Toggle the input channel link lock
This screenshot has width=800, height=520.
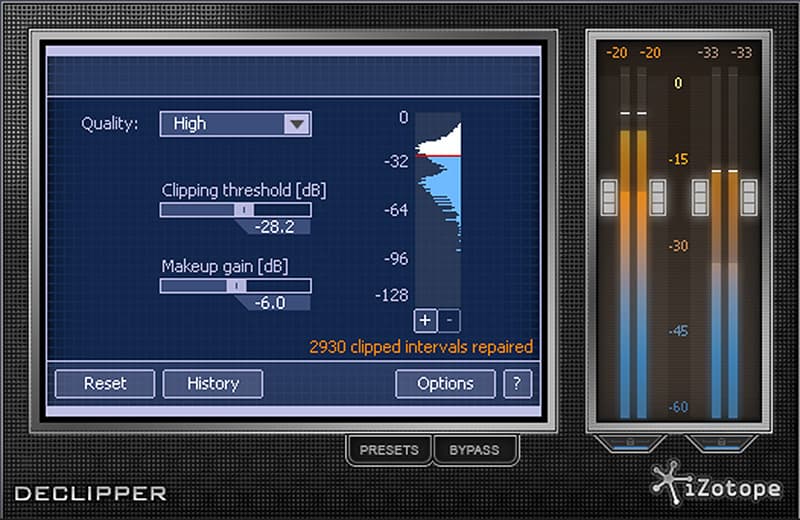pyautogui.click(x=631, y=442)
